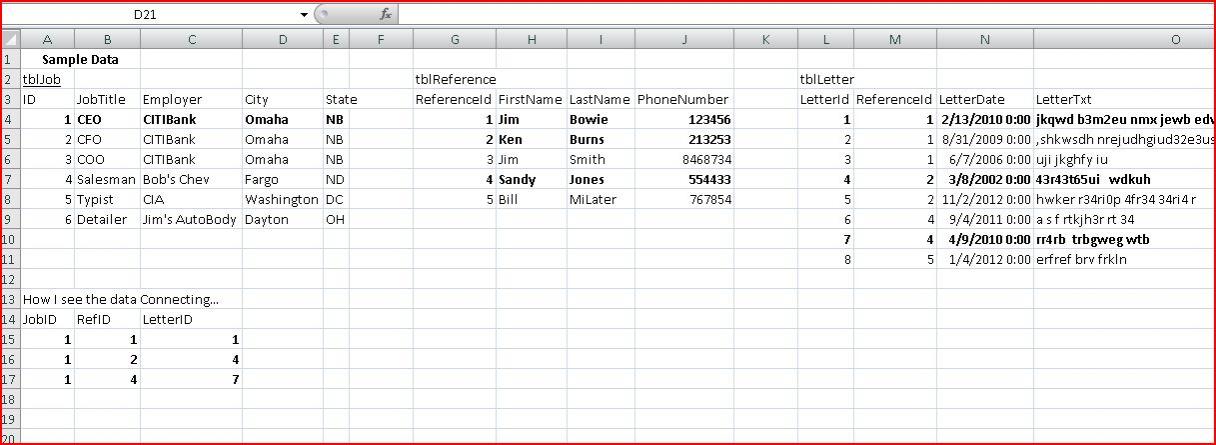The image size is (1216, 445).
Task: Click the 'CIA' employer cell
Action: click(x=191, y=200)
